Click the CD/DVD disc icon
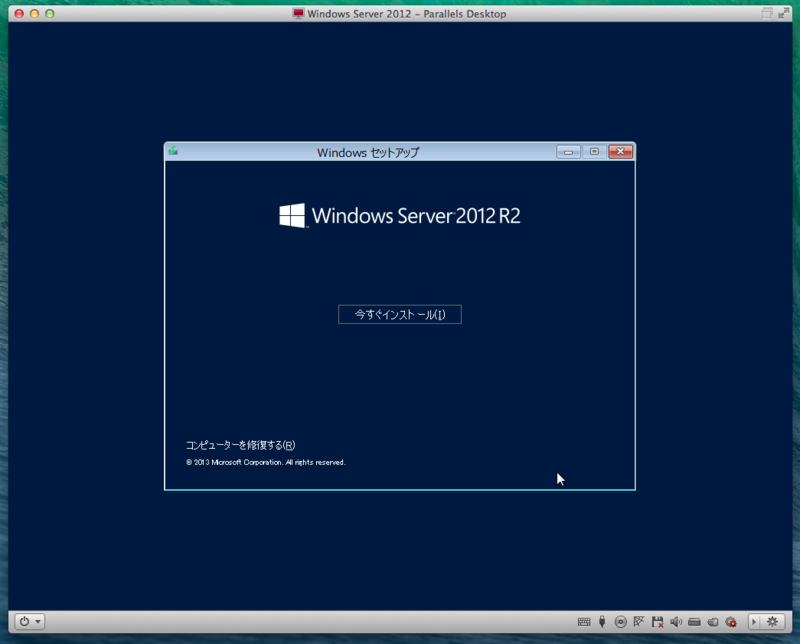800x644 pixels. (x=620, y=622)
